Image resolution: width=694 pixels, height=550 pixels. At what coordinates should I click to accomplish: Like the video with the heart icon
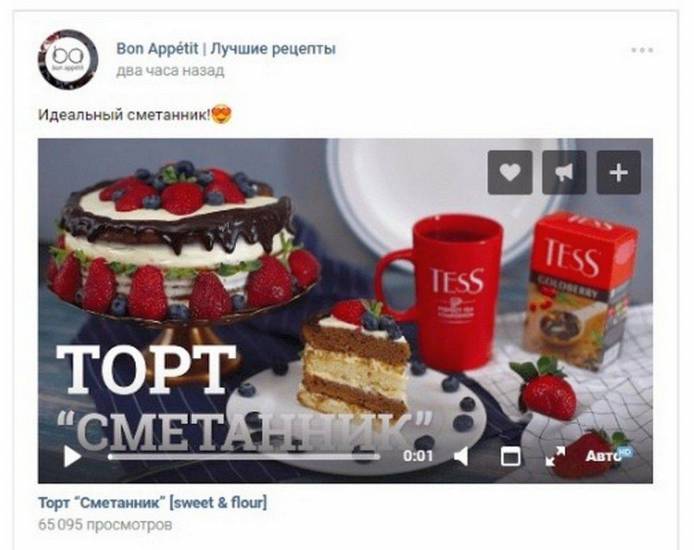pos(510,173)
